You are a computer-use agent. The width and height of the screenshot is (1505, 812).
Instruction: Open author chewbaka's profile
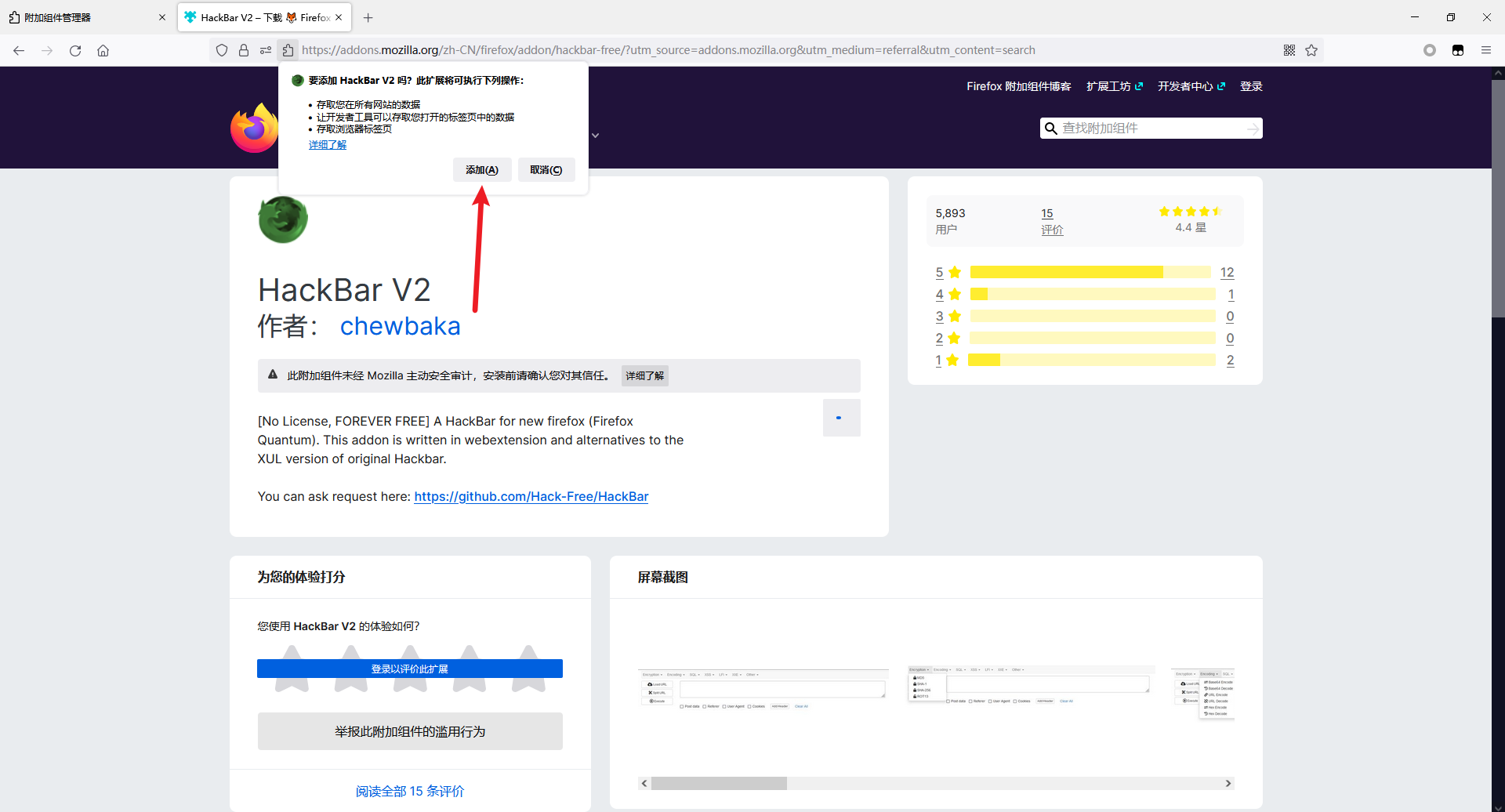click(401, 326)
